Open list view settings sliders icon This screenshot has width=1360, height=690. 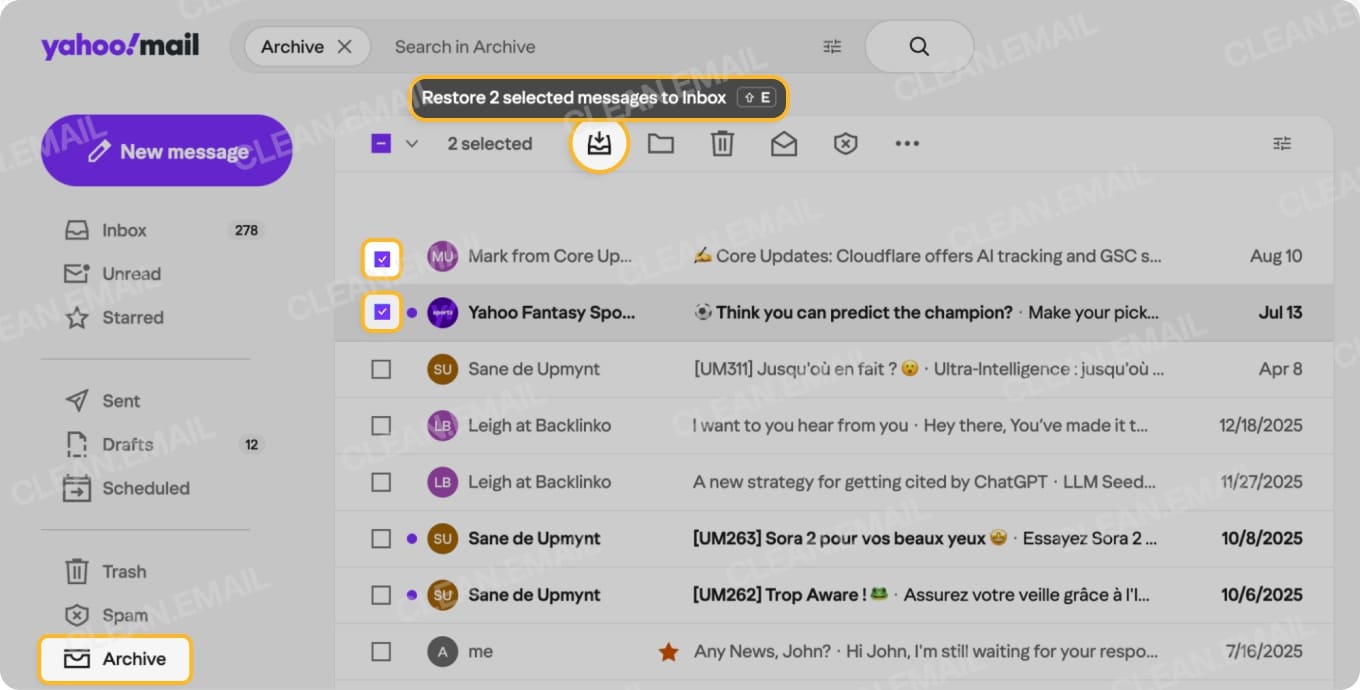[1282, 144]
